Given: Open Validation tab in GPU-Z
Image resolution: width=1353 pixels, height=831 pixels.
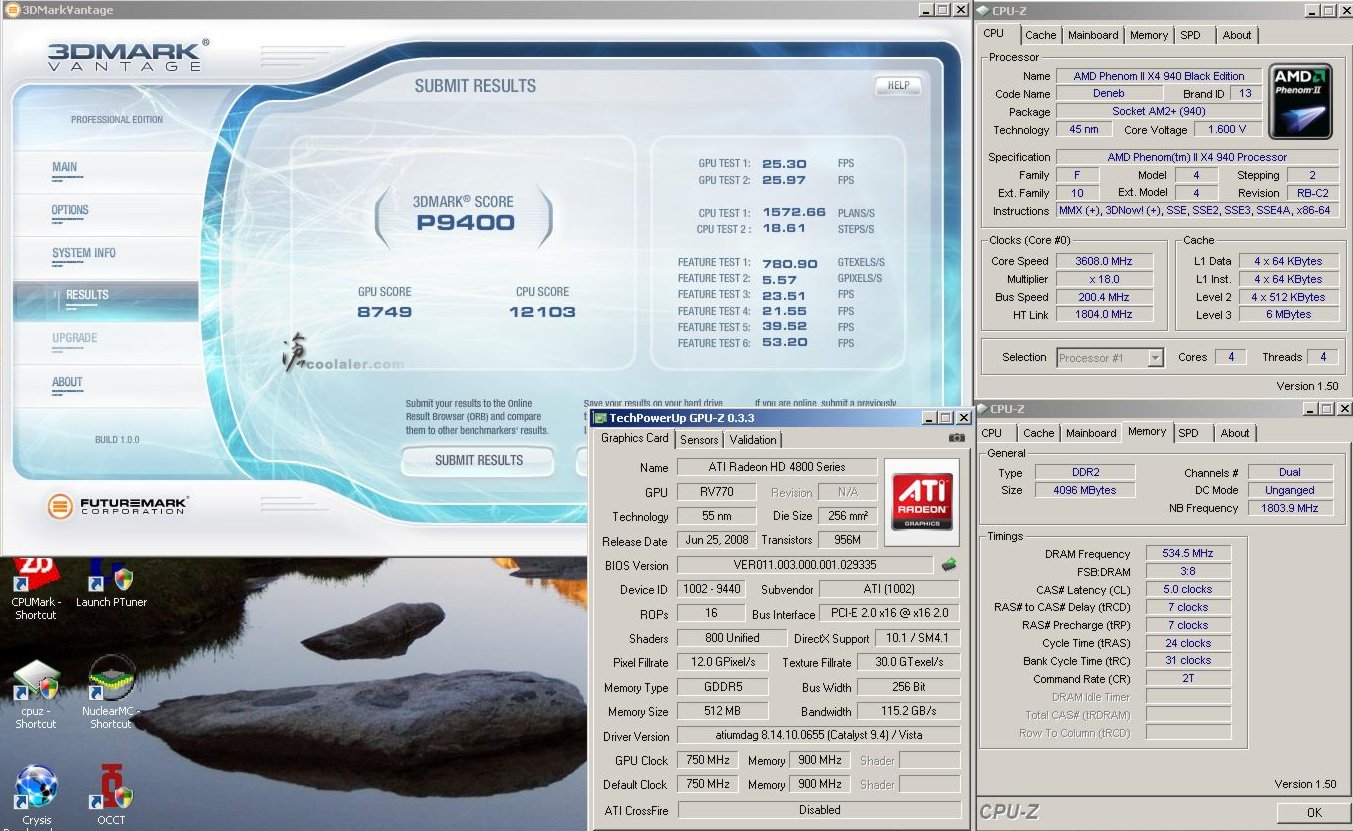Looking at the screenshot, I should click(753, 440).
